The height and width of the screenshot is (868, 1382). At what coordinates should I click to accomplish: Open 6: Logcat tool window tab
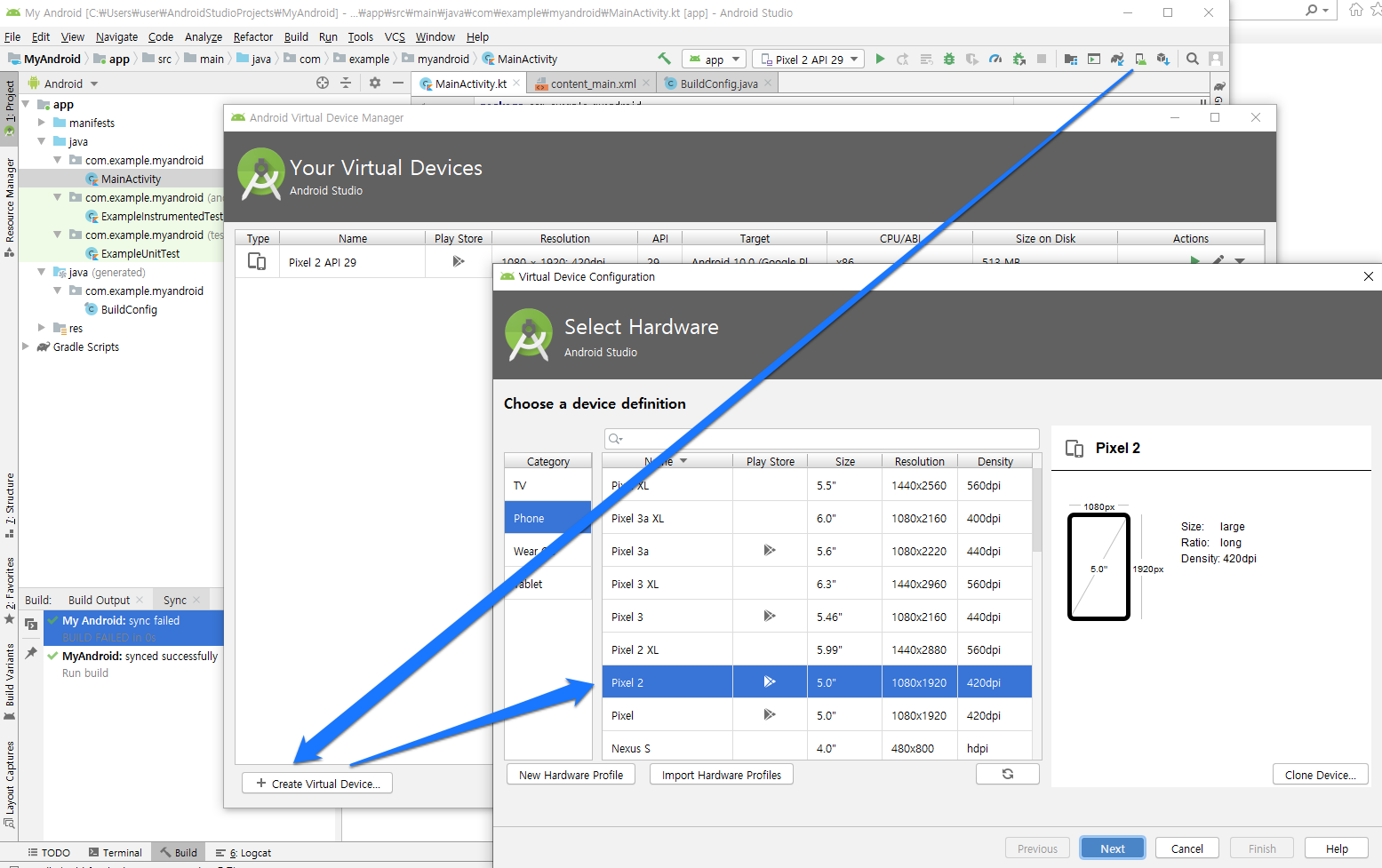[244, 852]
